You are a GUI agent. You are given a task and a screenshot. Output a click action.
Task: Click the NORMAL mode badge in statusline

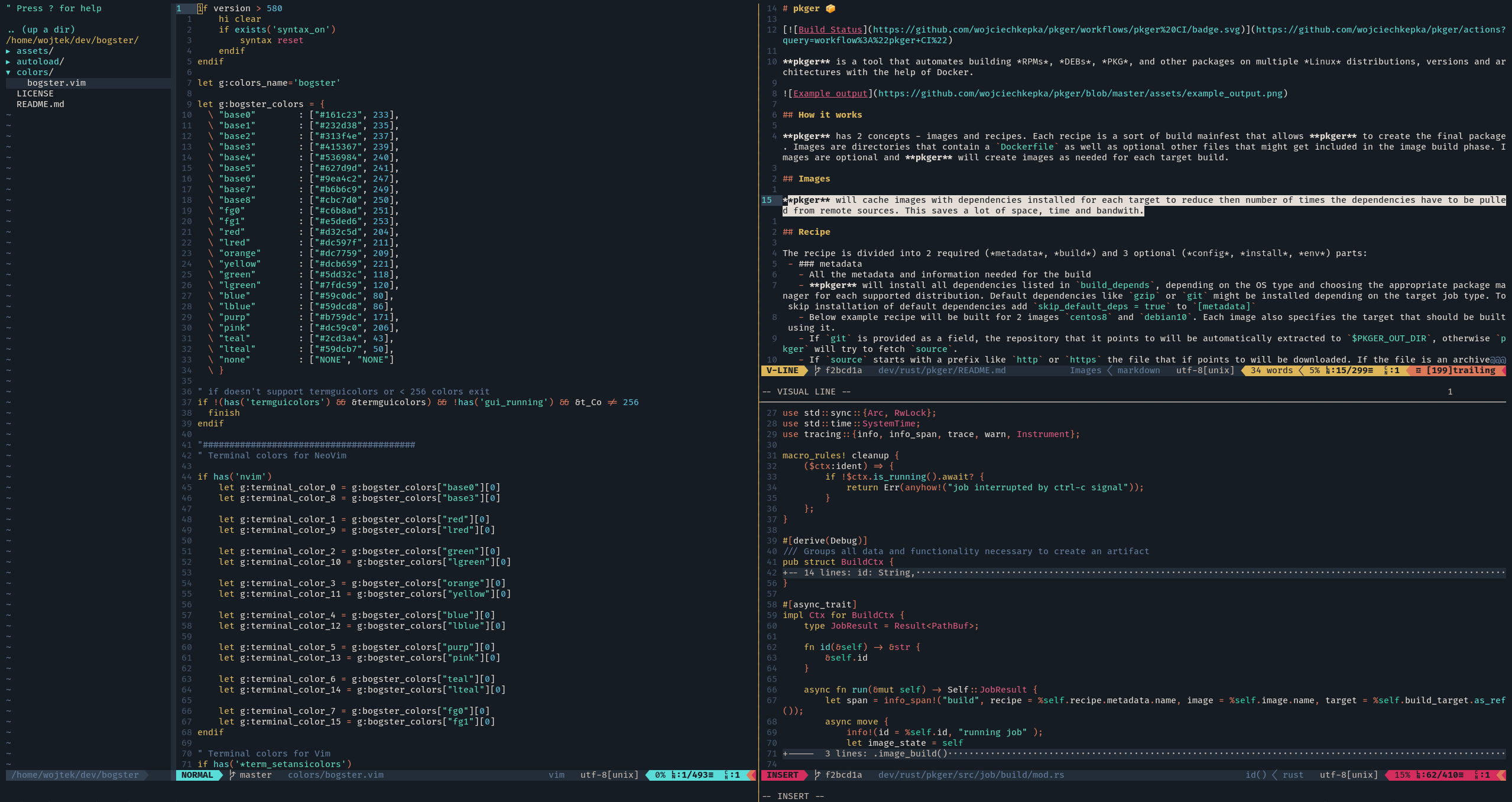tap(197, 775)
